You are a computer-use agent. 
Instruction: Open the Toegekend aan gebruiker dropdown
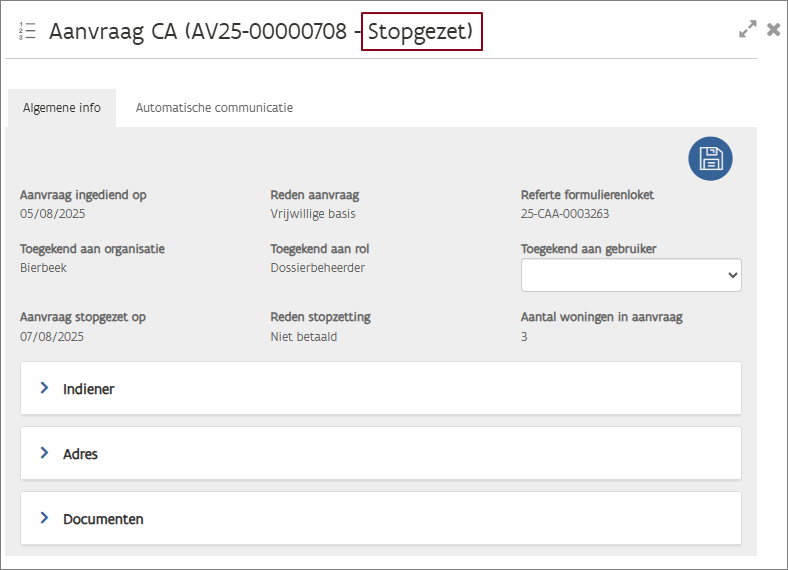tap(631, 274)
